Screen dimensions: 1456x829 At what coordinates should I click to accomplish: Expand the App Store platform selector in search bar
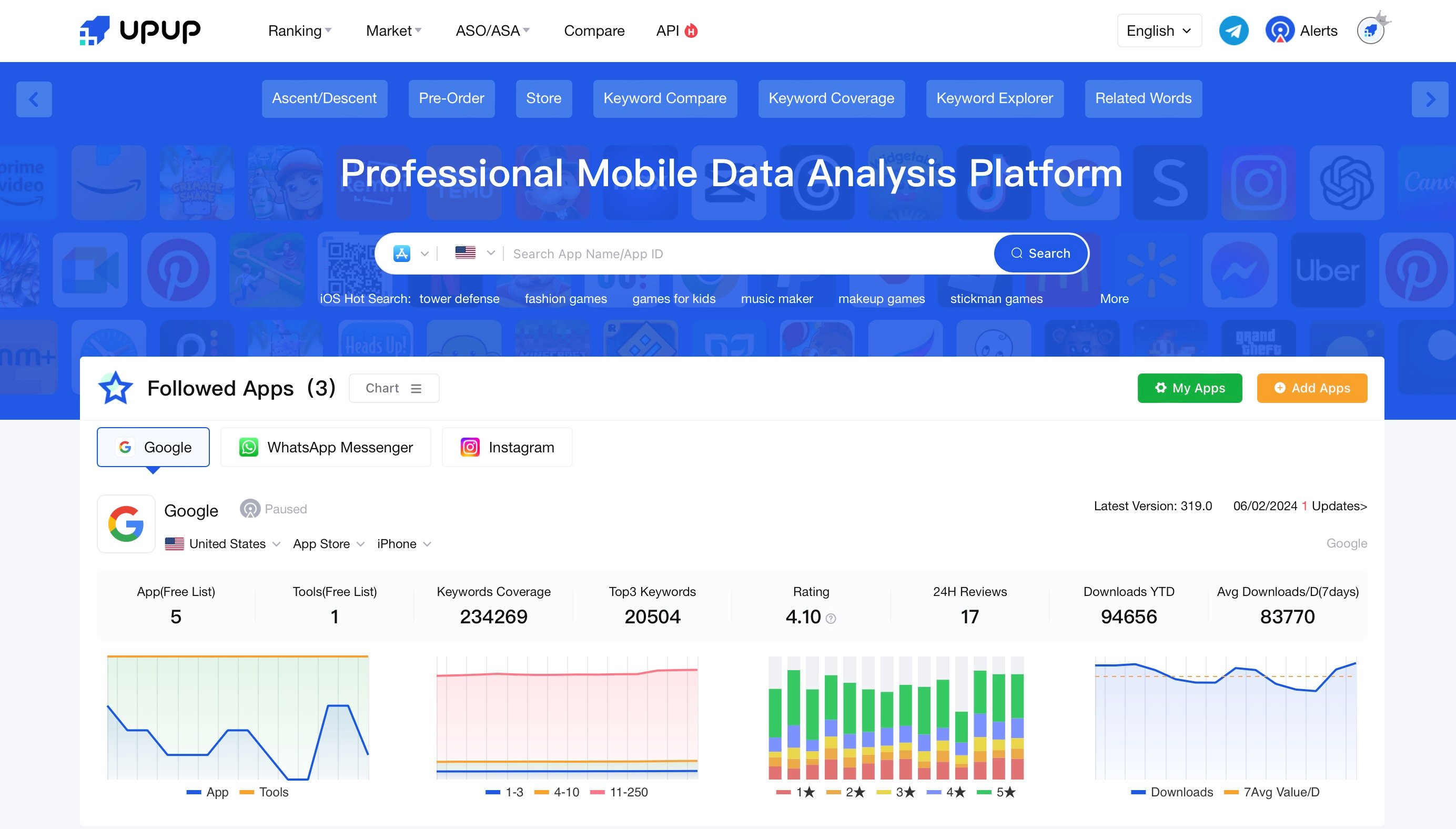[411, 254]
